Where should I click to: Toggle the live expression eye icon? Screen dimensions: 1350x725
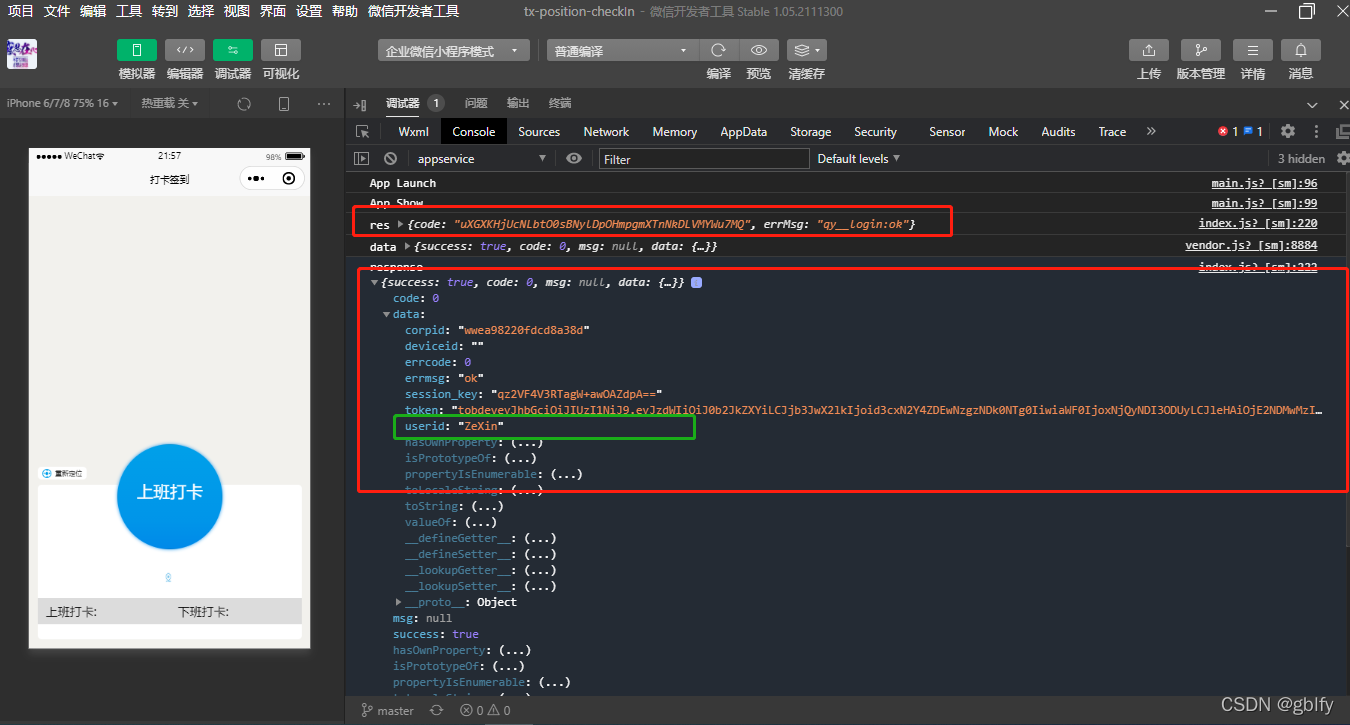[574, 158]
